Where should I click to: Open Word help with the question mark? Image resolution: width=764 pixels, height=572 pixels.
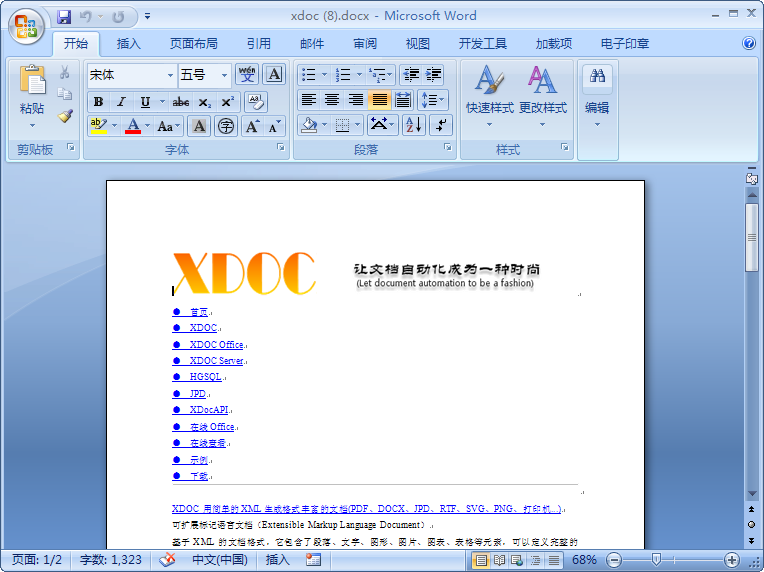[749, 43]
